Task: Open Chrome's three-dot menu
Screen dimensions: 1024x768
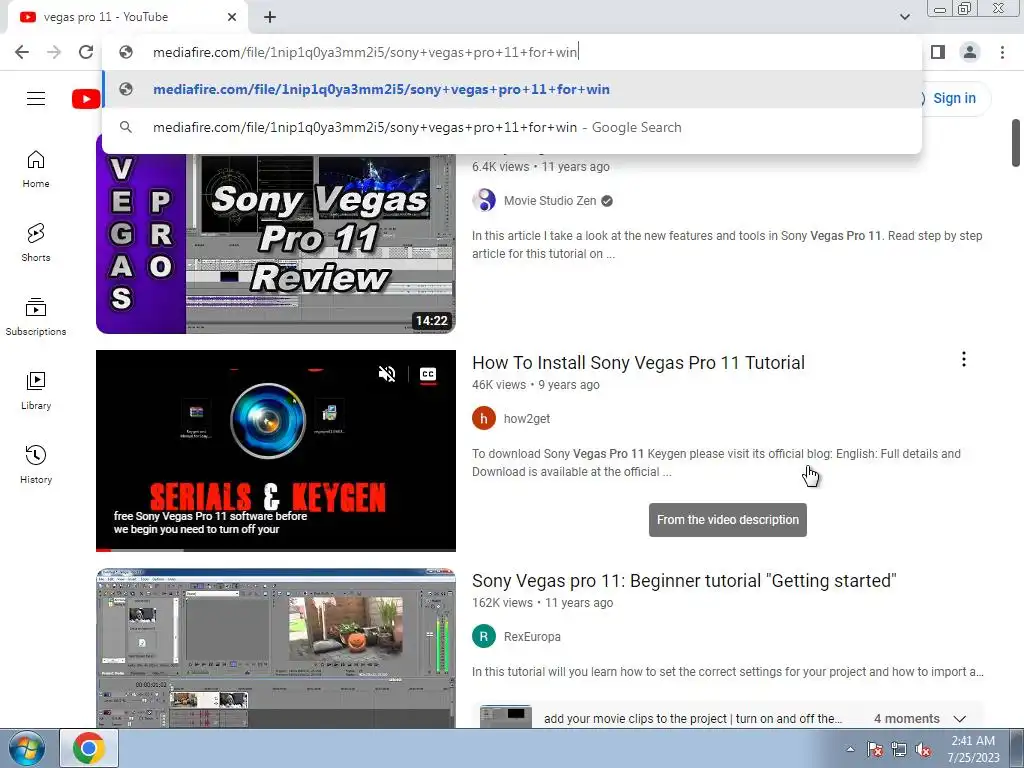Action: point(1002,52)
